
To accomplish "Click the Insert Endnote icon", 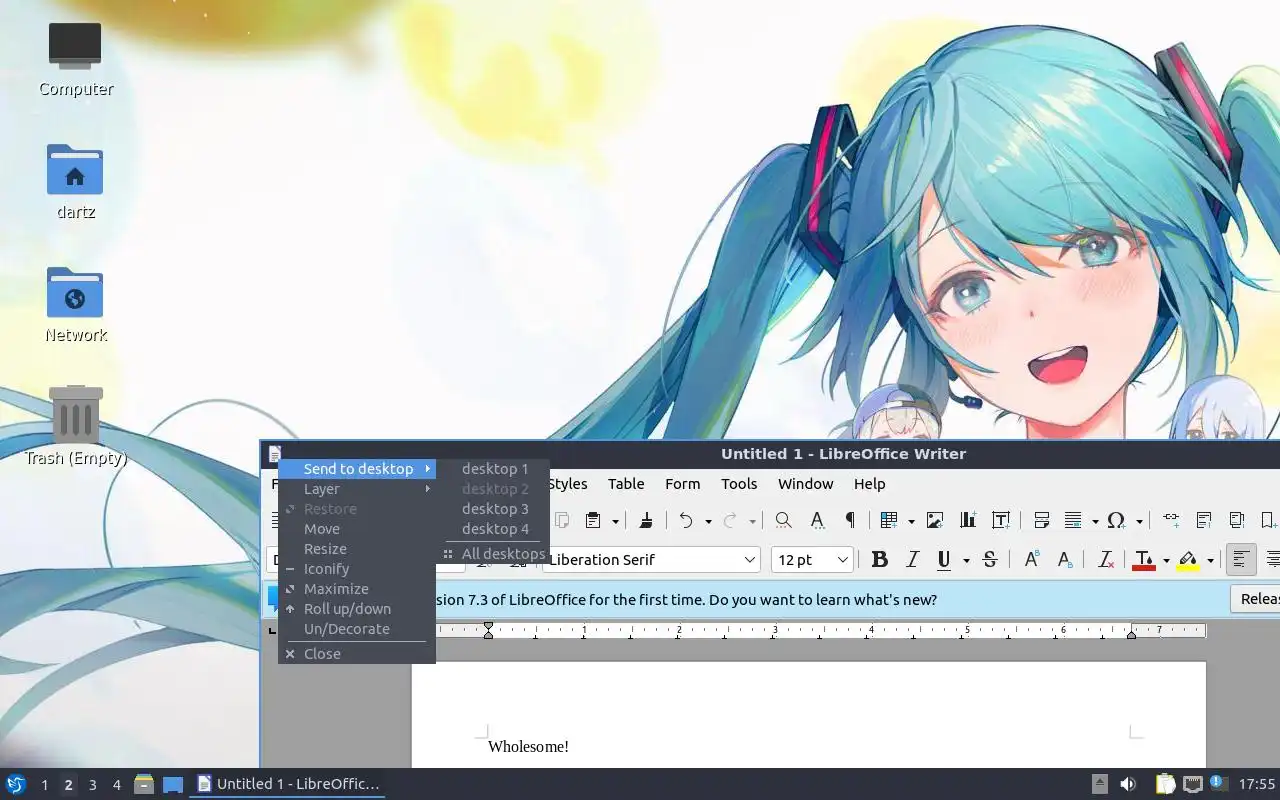I will point(1237,520).
